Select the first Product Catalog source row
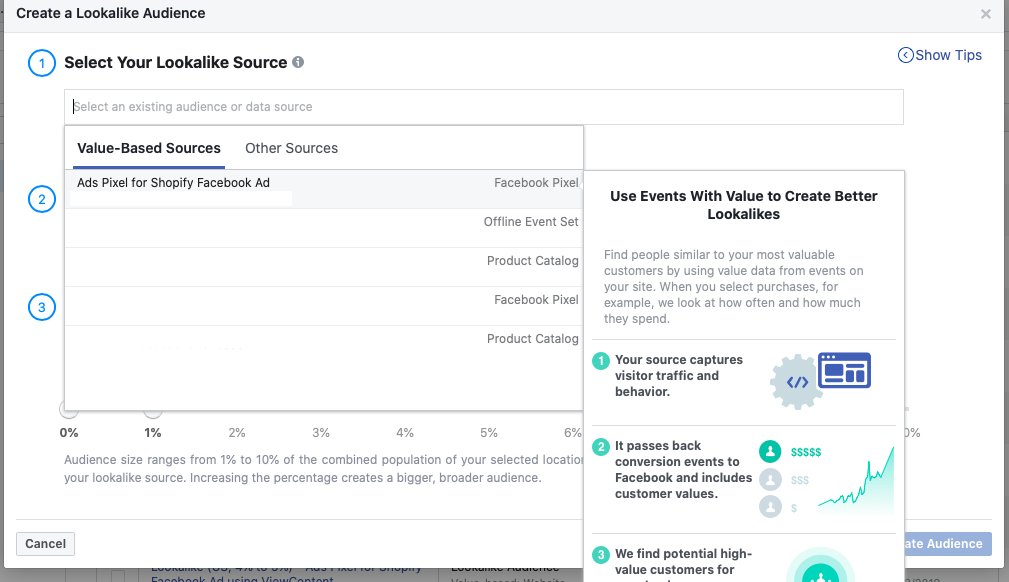 coord(324,267)
